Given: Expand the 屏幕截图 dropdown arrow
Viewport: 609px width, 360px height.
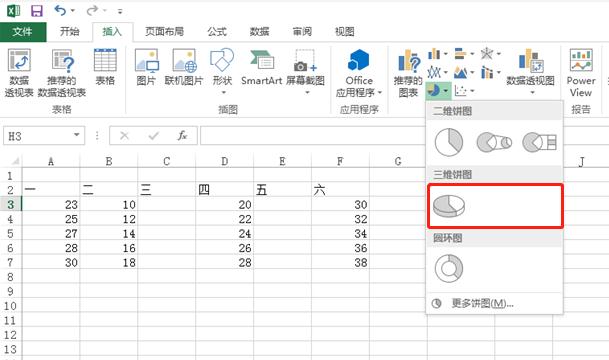Looking at the screenshot, I should (307, 92).
